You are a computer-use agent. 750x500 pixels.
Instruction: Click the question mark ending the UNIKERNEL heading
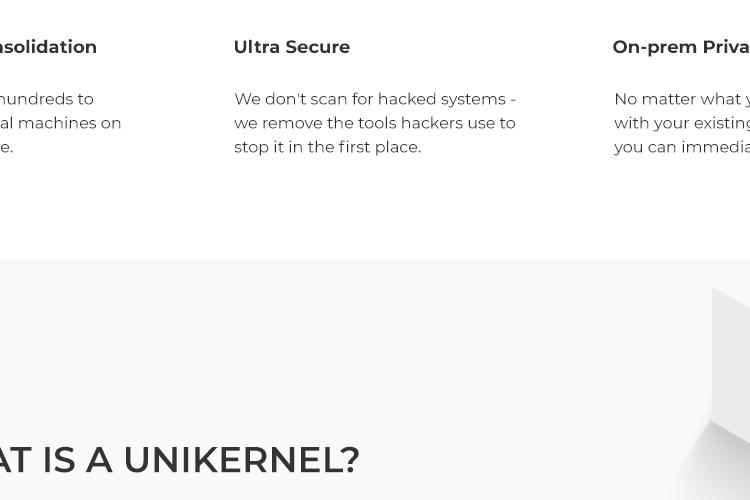pos(352,460)
